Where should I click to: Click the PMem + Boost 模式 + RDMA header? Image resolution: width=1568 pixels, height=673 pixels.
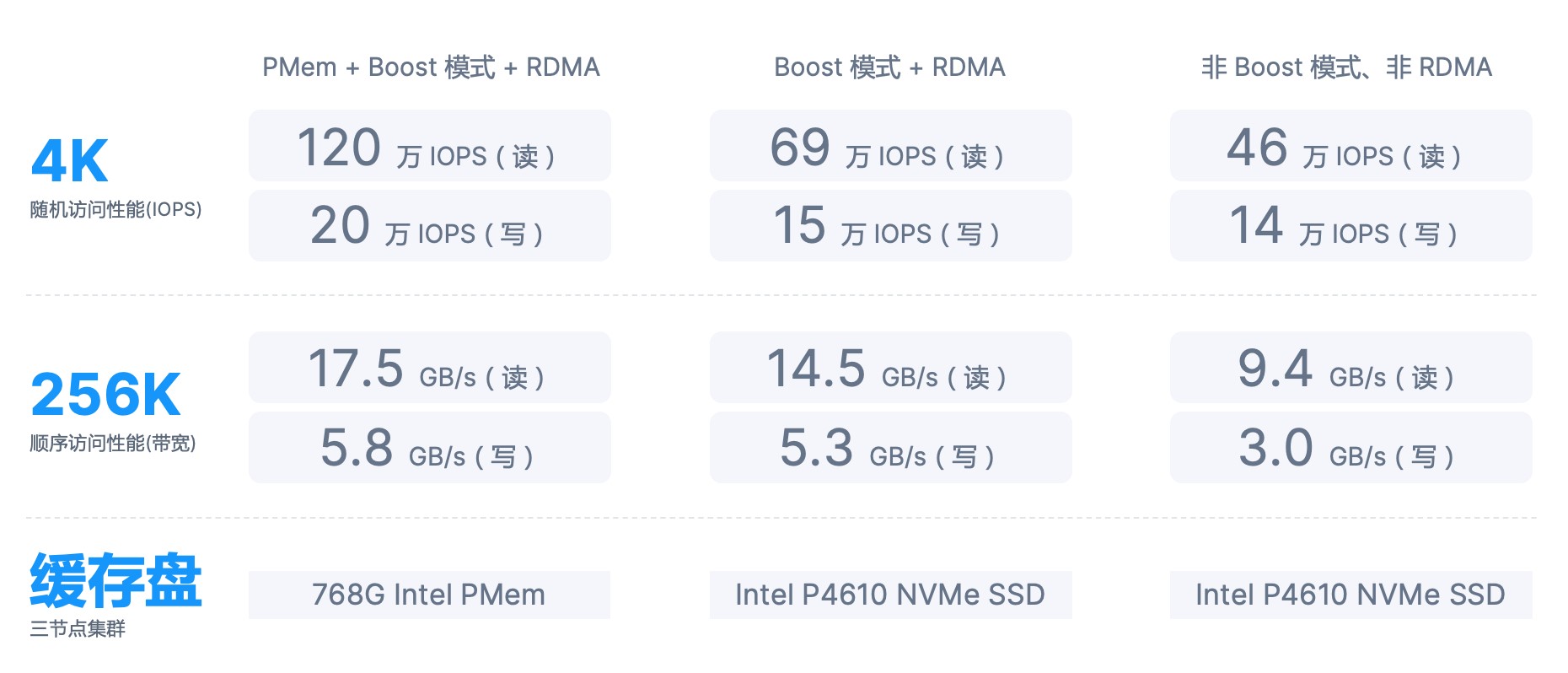431,67
